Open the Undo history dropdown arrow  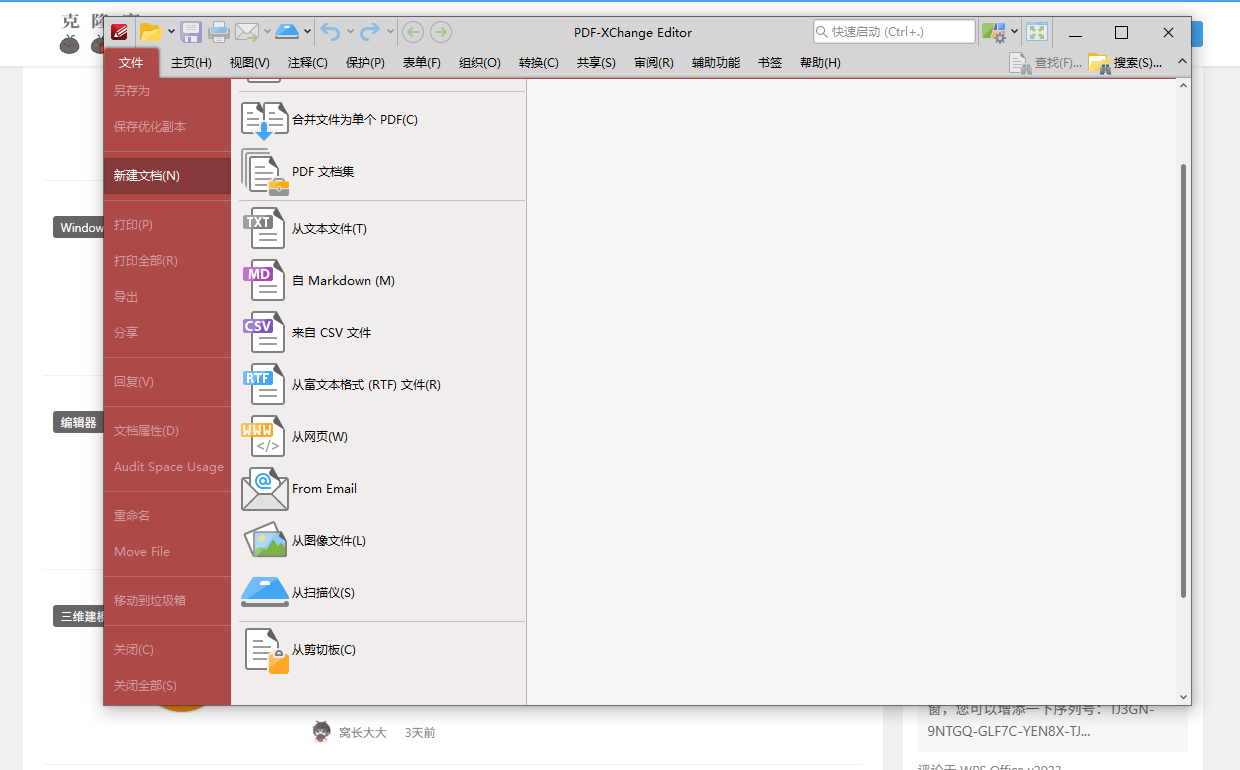[x=350, y=32]
